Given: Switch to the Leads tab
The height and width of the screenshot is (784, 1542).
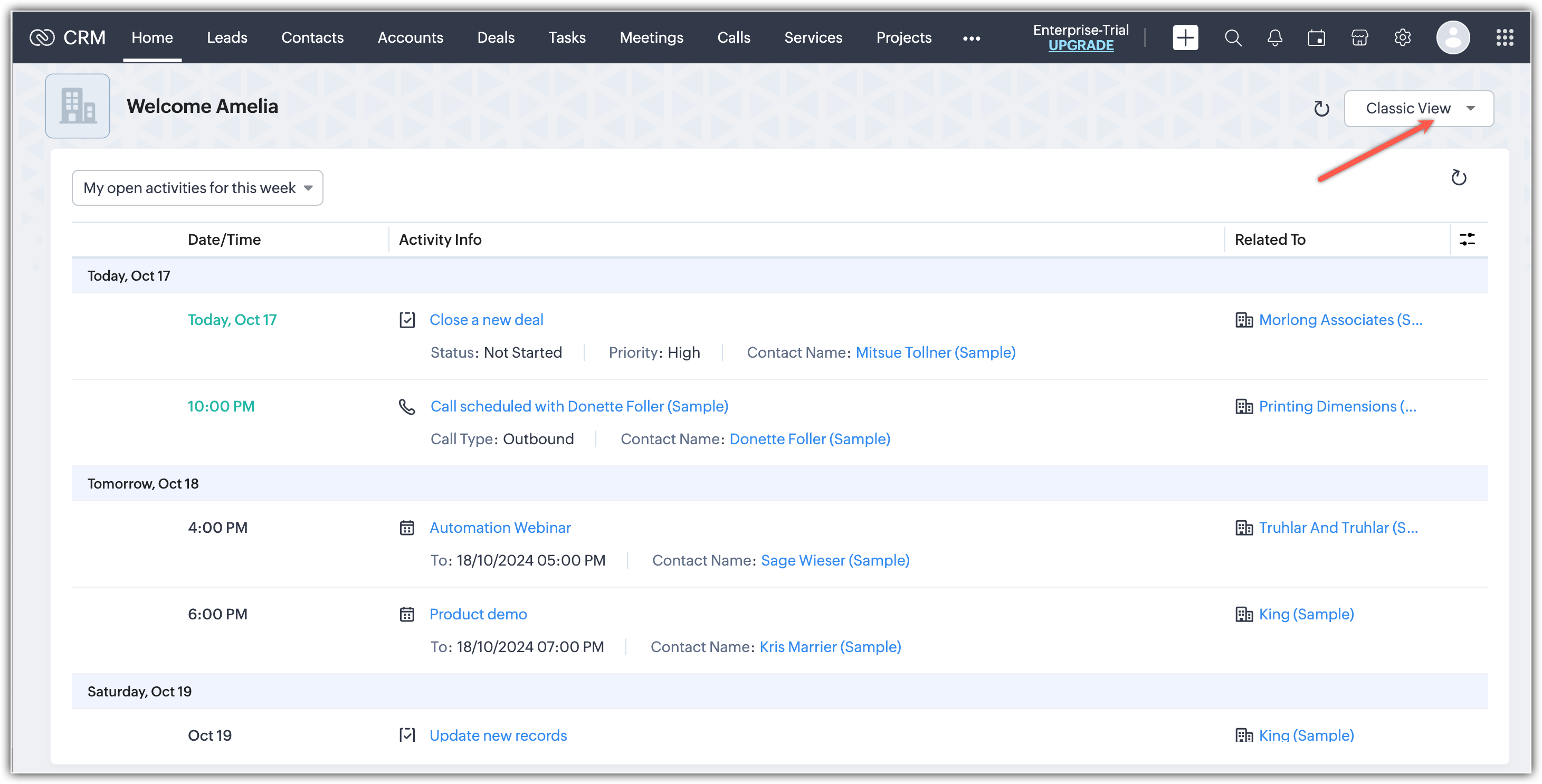Looking at the screenshot, I should 227,37.
